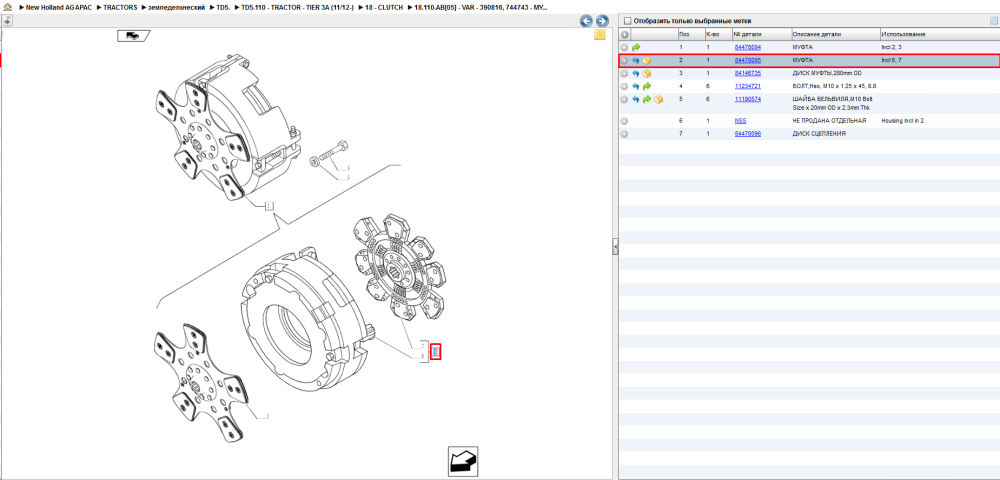Toggle the selection circle for row 1

pos(624,48)
